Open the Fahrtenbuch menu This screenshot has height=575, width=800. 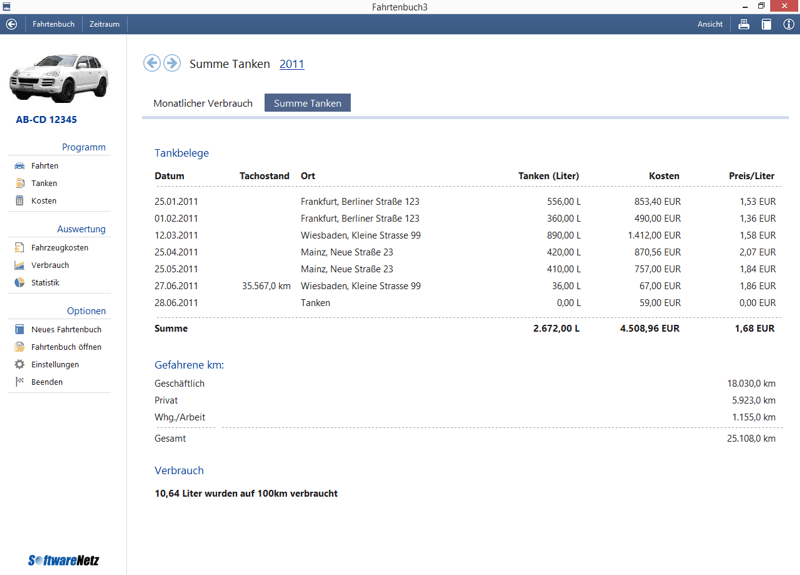click(53, 24)
